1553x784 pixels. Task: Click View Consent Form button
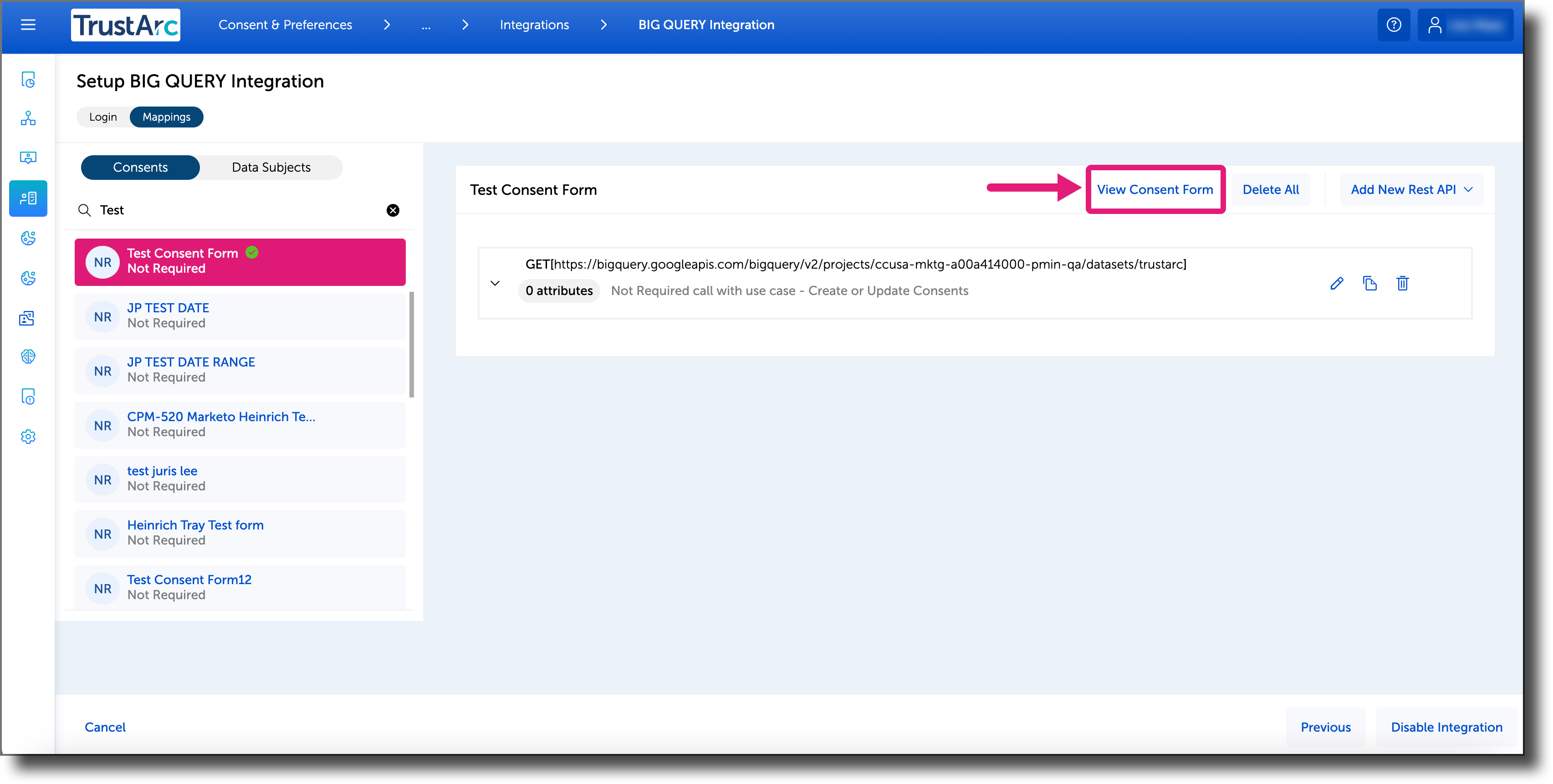pyautogui.click(x=1155, y=190)
